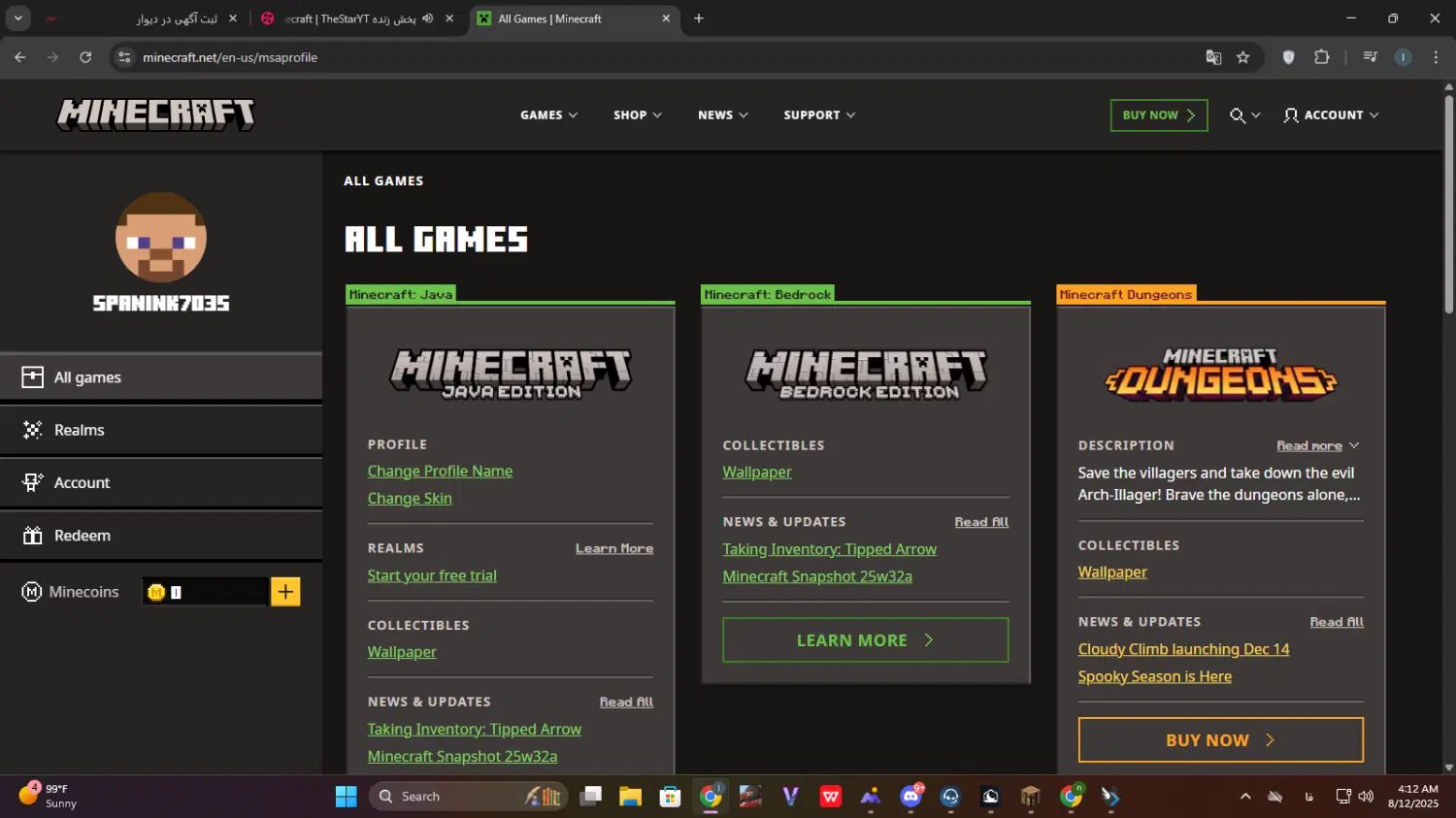
Task: Open Cloudy Climb launching Dec 14 link
Action: pos(1183,650)
